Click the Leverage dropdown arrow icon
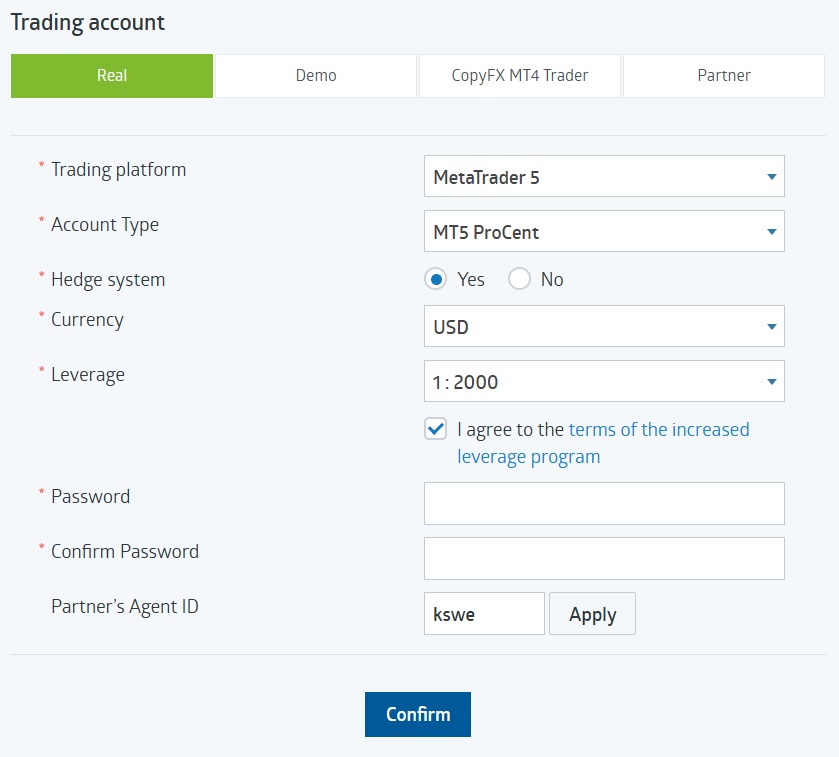 click(x=771, y=382)
